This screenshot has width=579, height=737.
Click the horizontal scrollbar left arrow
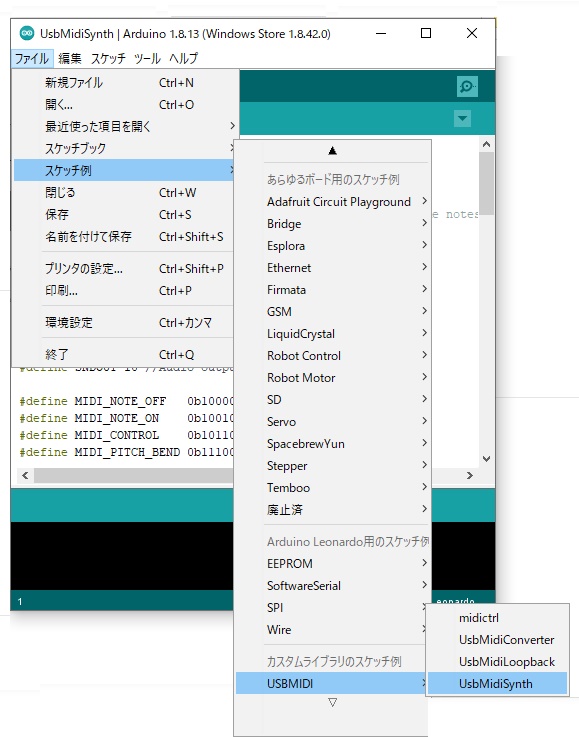point(25,476)
